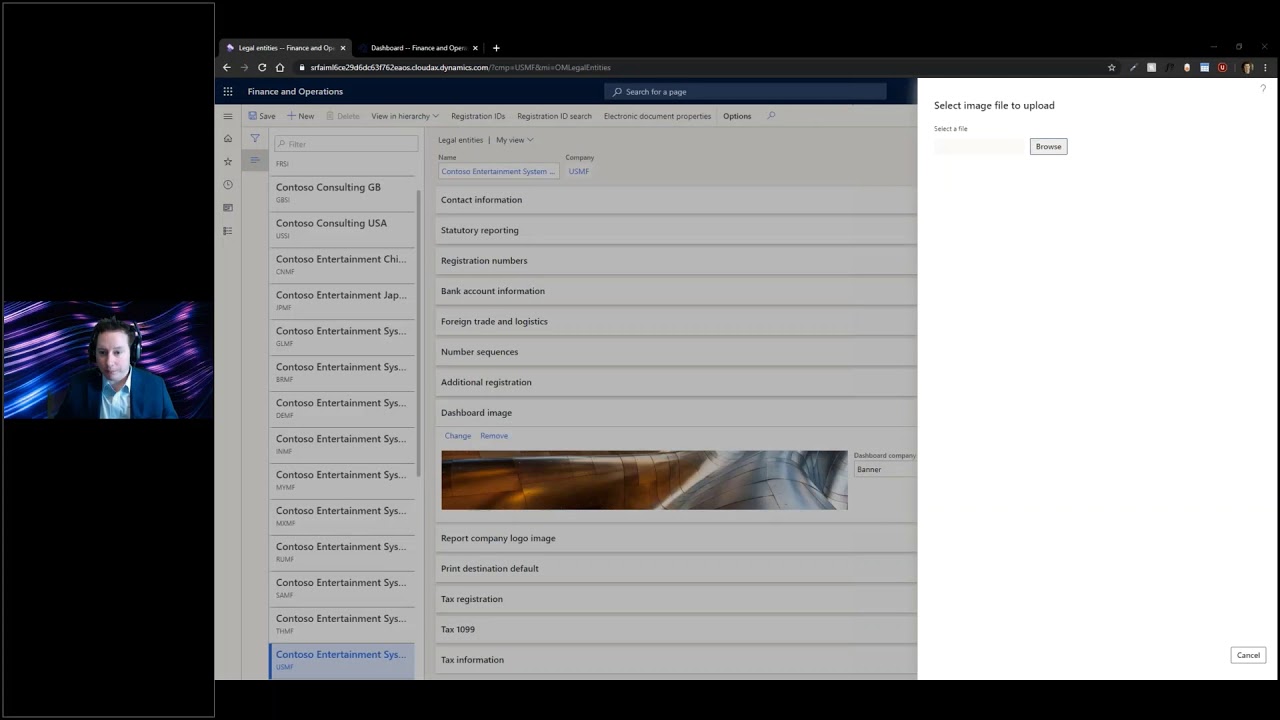The image size is (1280, 720).
Task: Cancel the image upload pane
Action: (x=1248, y=655)
